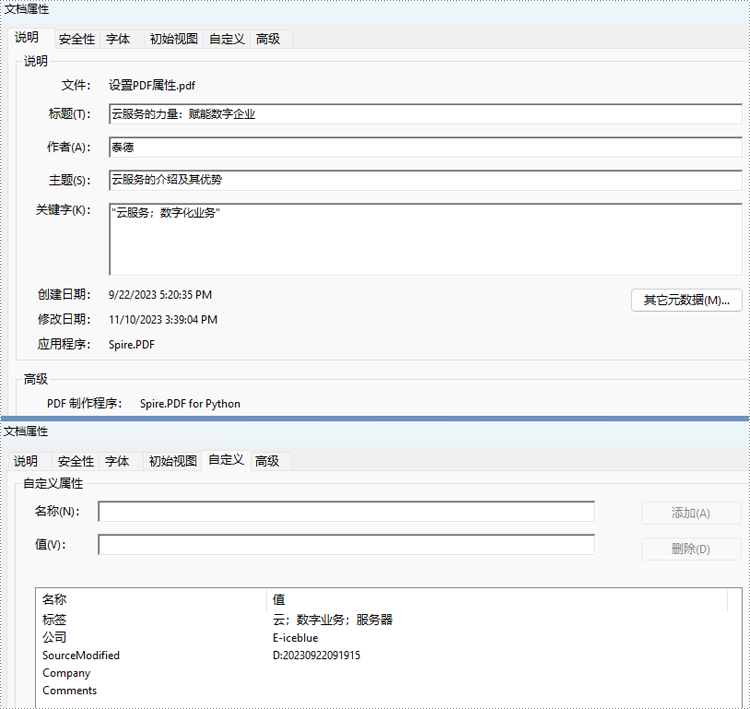This screenshot has width=750, height=709.
Task: Click the Spire.PDF for Python producer text
Action: point(190,404)
